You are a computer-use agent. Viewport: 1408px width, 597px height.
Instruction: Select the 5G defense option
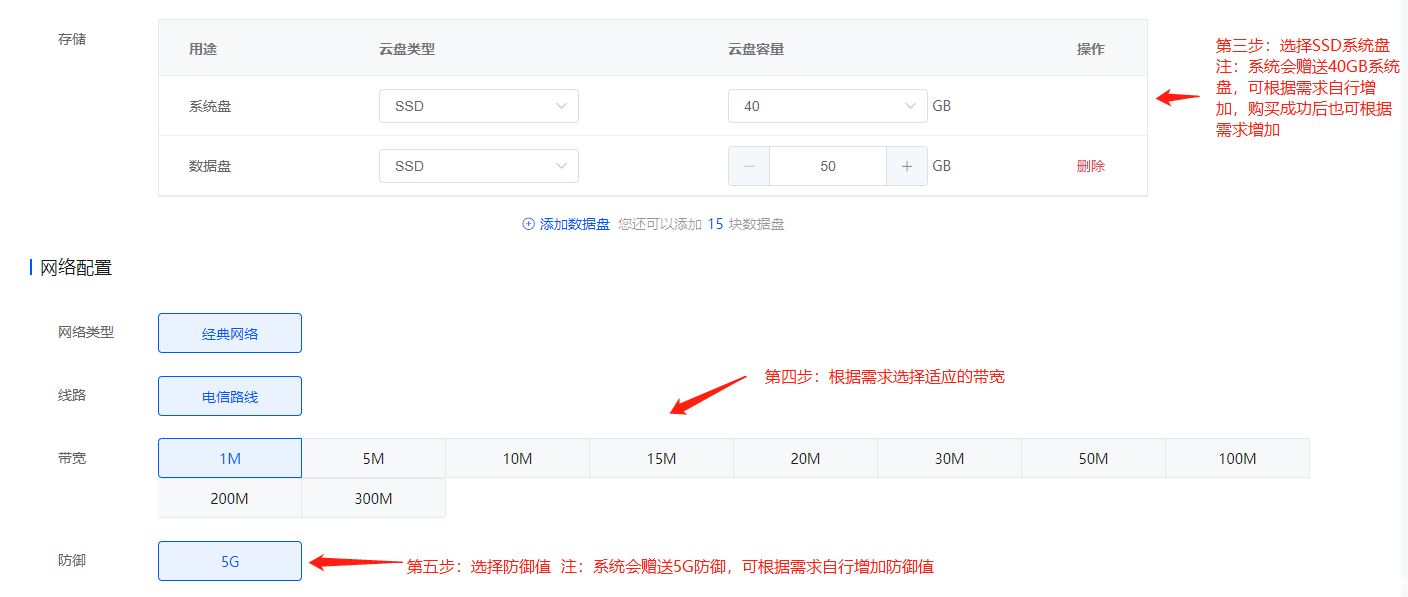229,560
